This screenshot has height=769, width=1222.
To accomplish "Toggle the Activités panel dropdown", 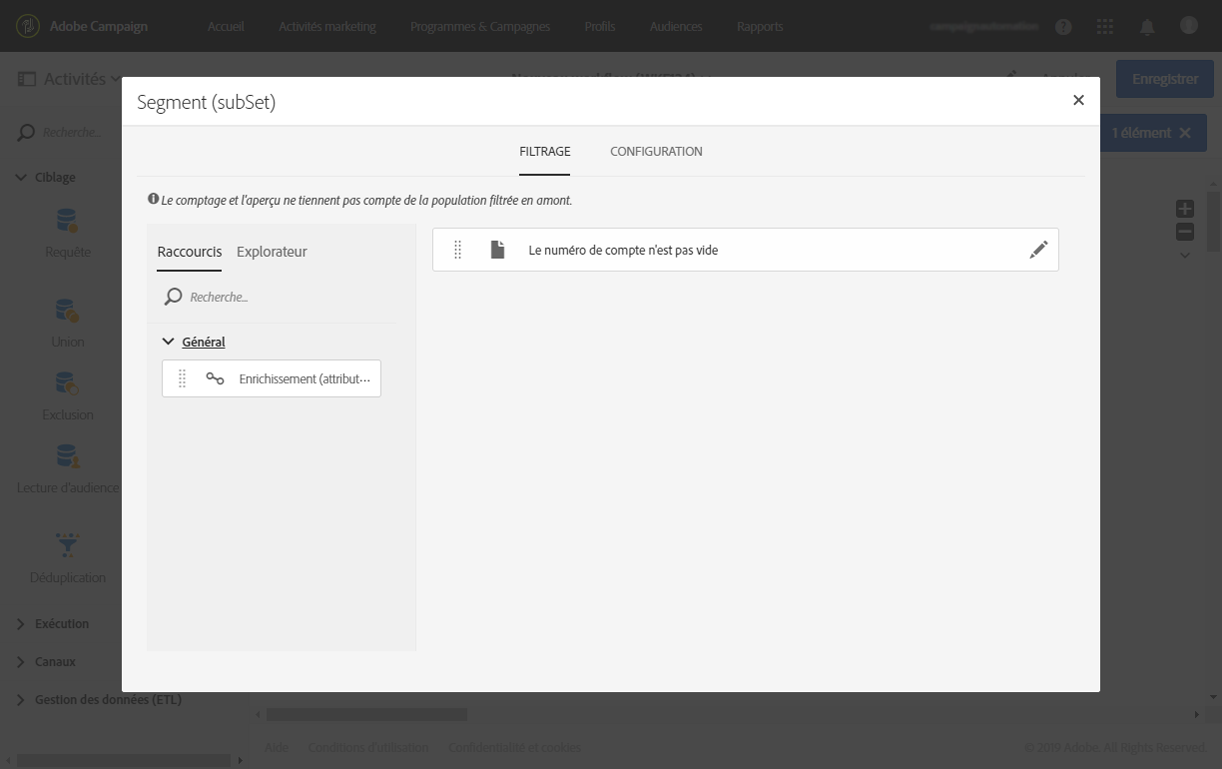I will click(x=117, y=79).
